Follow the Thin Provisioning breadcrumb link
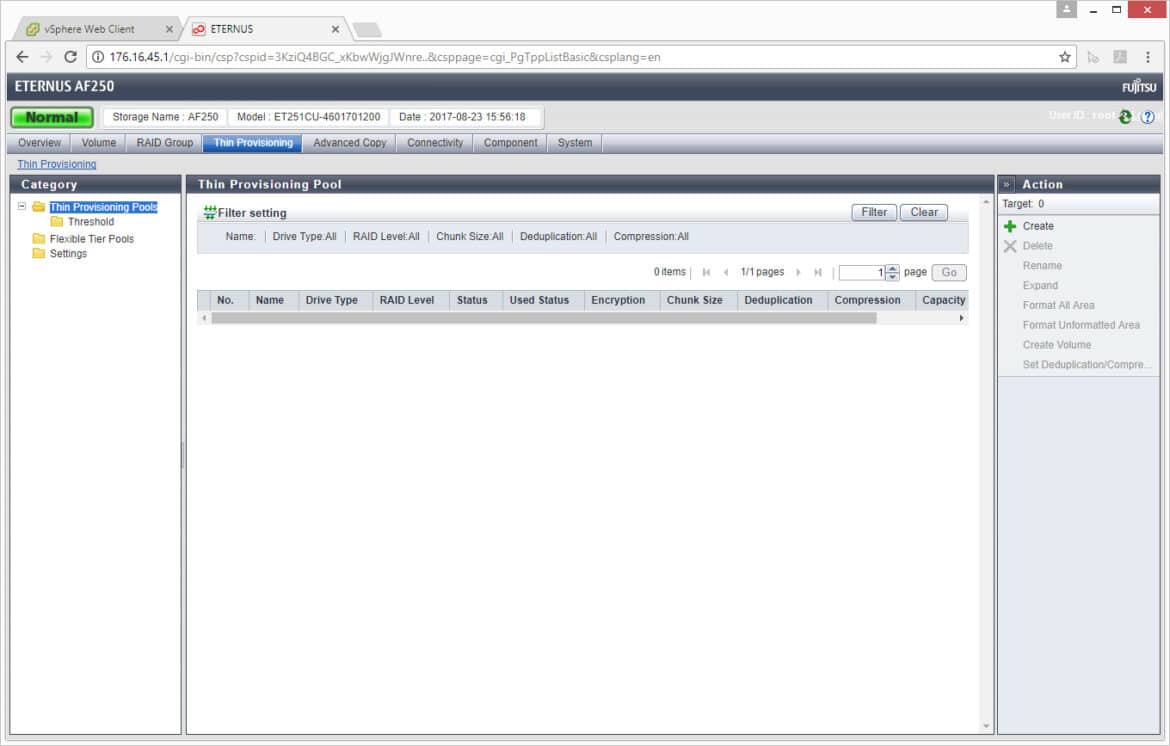Image resolution: width=1170 pixels, height=746 pixels. coord(57,164)
